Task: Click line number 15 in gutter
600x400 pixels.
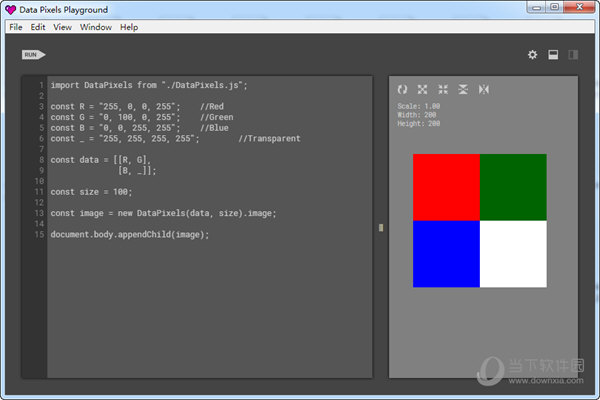Action: click(37, 234)
